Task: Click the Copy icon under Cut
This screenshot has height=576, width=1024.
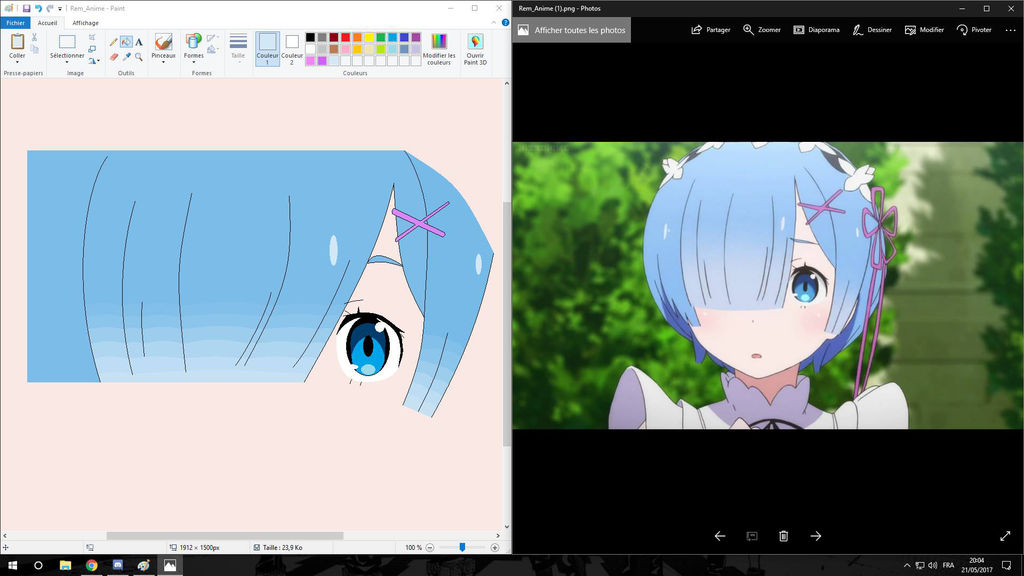Action: [x=35, y=50]
